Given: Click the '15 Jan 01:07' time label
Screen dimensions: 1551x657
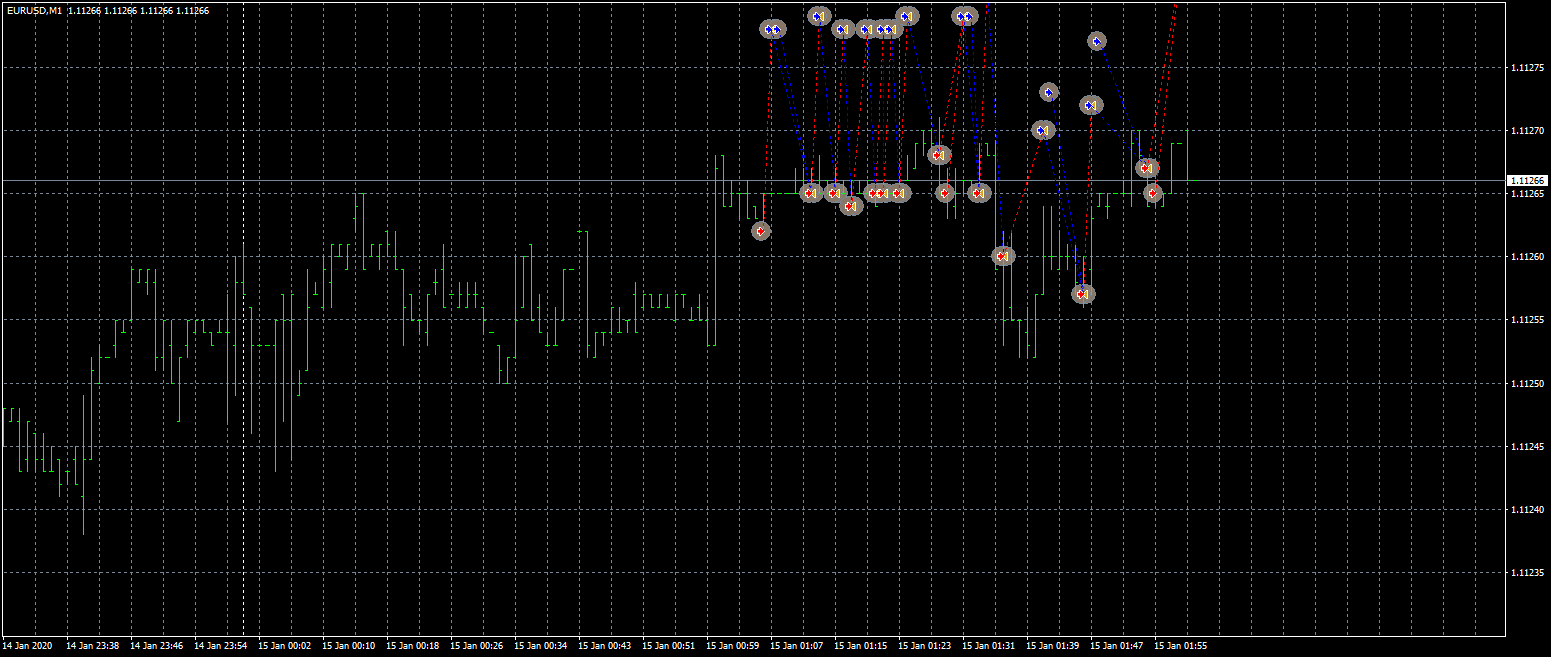Looking at the screenshot, I should [797, 646].
